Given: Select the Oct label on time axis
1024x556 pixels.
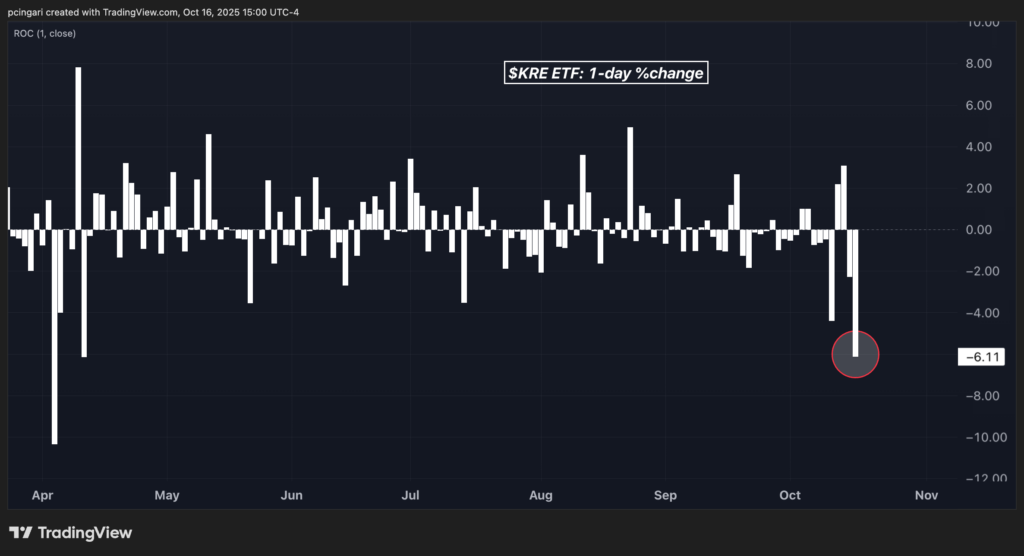Looking at the screenshot, I should pyautogui.click(x=790, y=495).
